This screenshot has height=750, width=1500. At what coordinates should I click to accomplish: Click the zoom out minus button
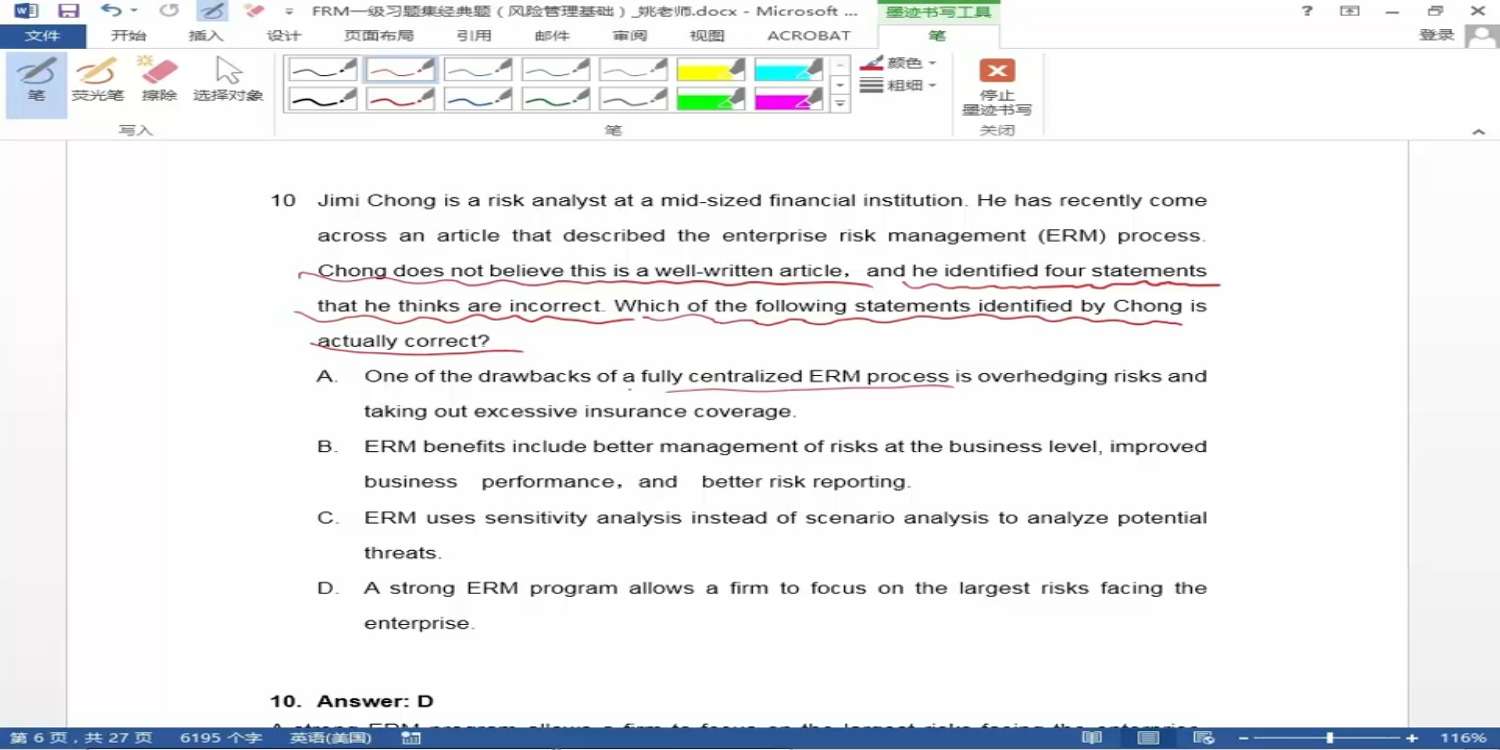(1244, 738)
